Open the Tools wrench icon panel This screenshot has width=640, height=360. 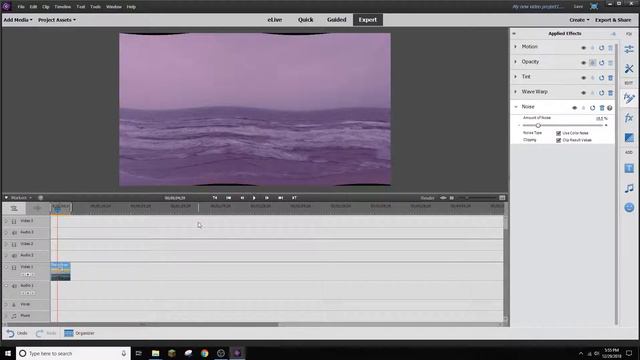629,69
